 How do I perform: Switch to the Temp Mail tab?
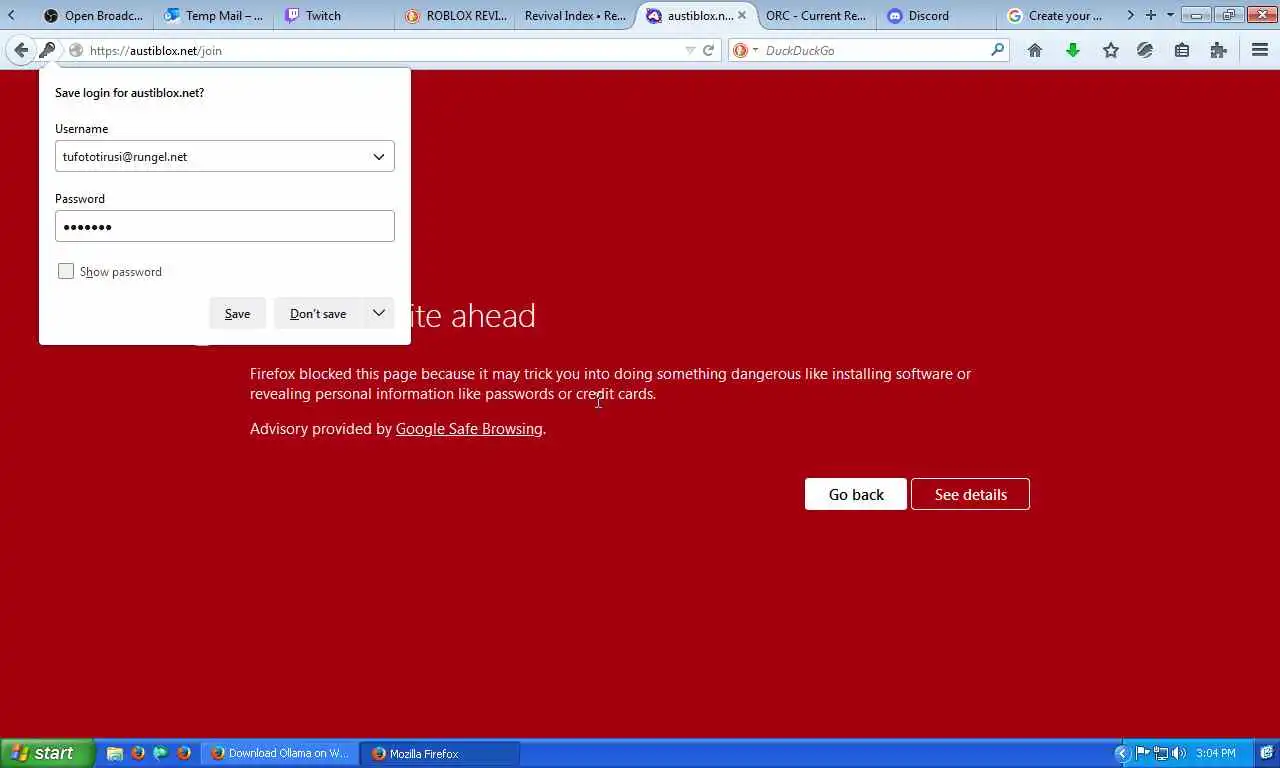(x=213, y=15)
